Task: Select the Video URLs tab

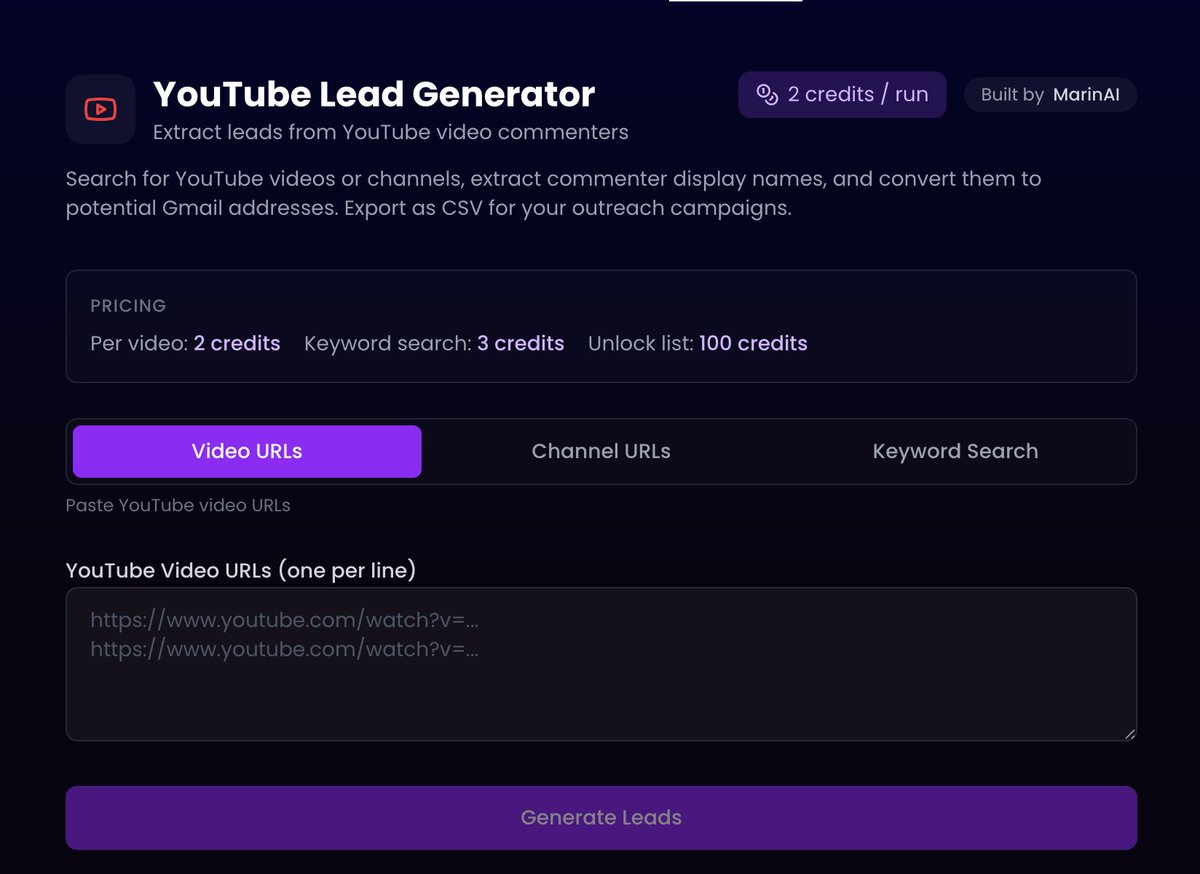Action: point(247,451)
